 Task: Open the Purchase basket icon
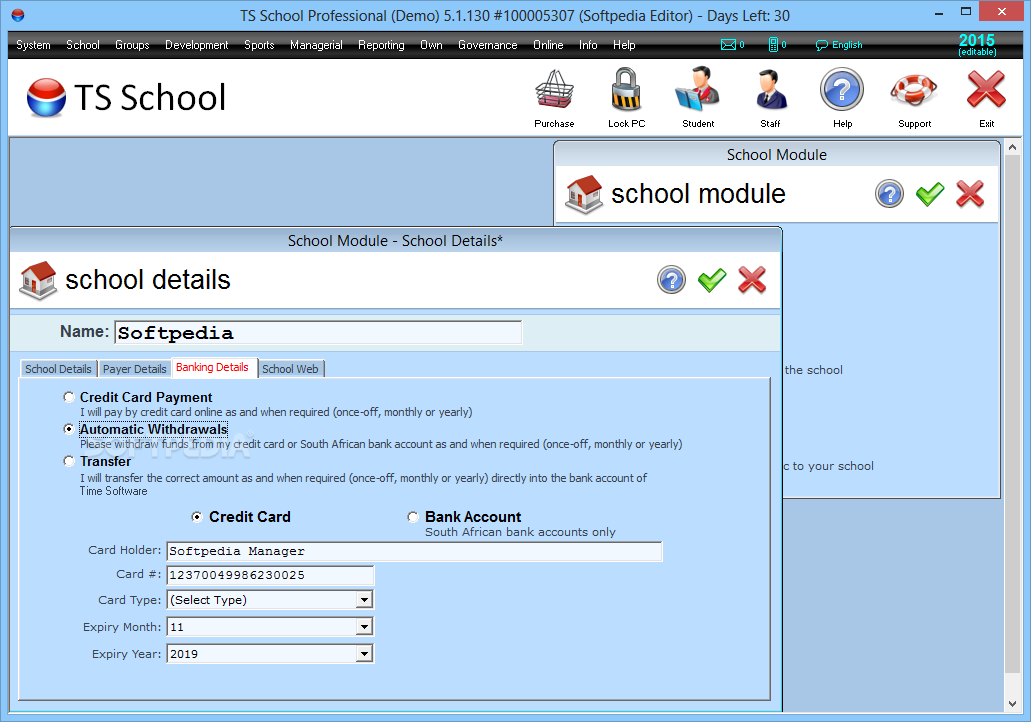(554, 90)
